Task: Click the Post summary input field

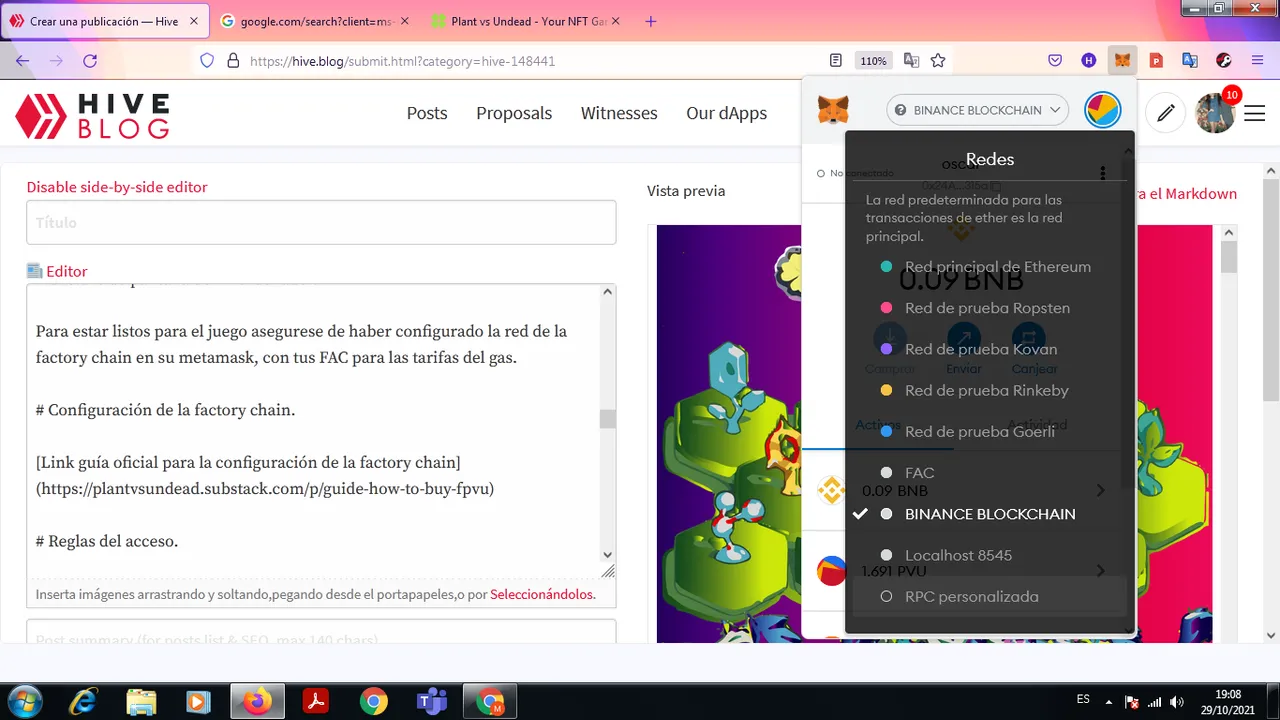Action: tap(321, 633)
